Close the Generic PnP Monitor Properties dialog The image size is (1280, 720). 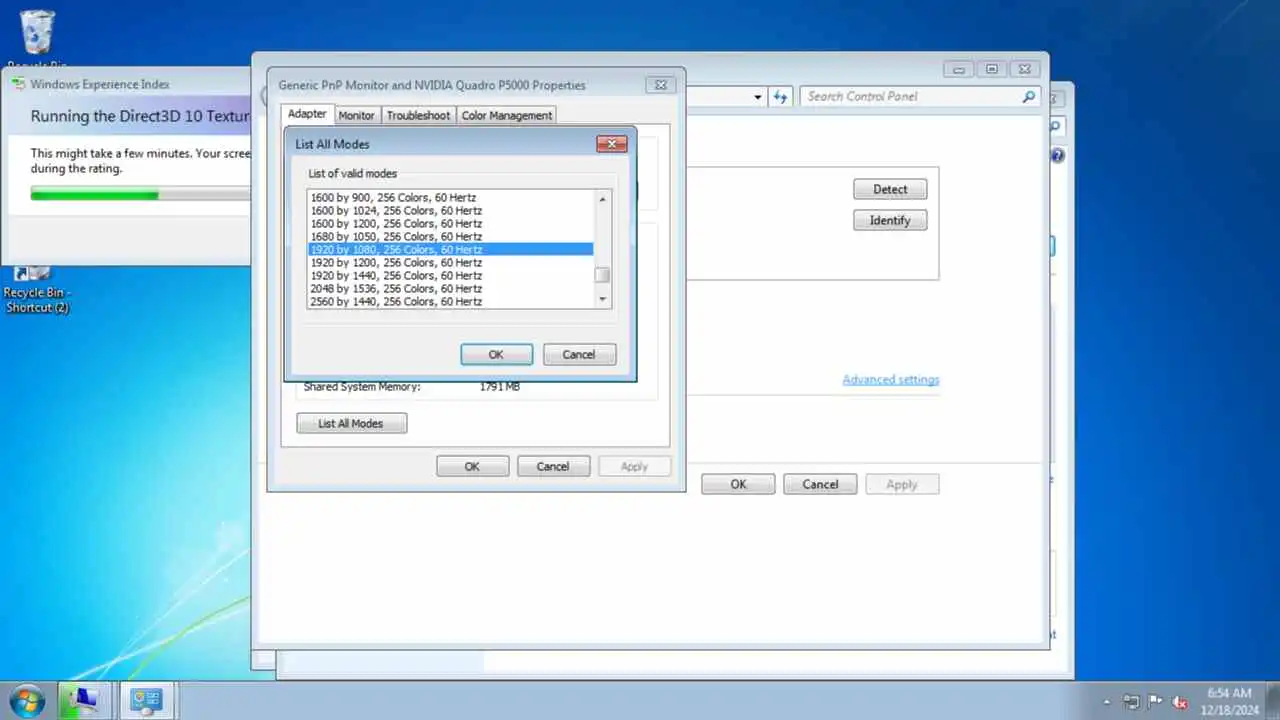click(660, 85)
